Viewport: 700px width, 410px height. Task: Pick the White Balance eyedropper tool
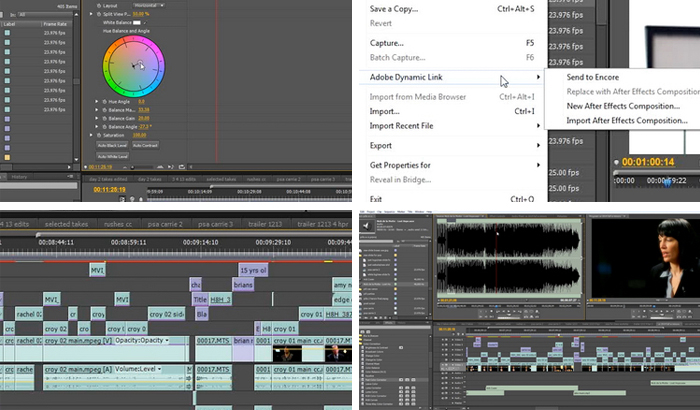(145, 23)
